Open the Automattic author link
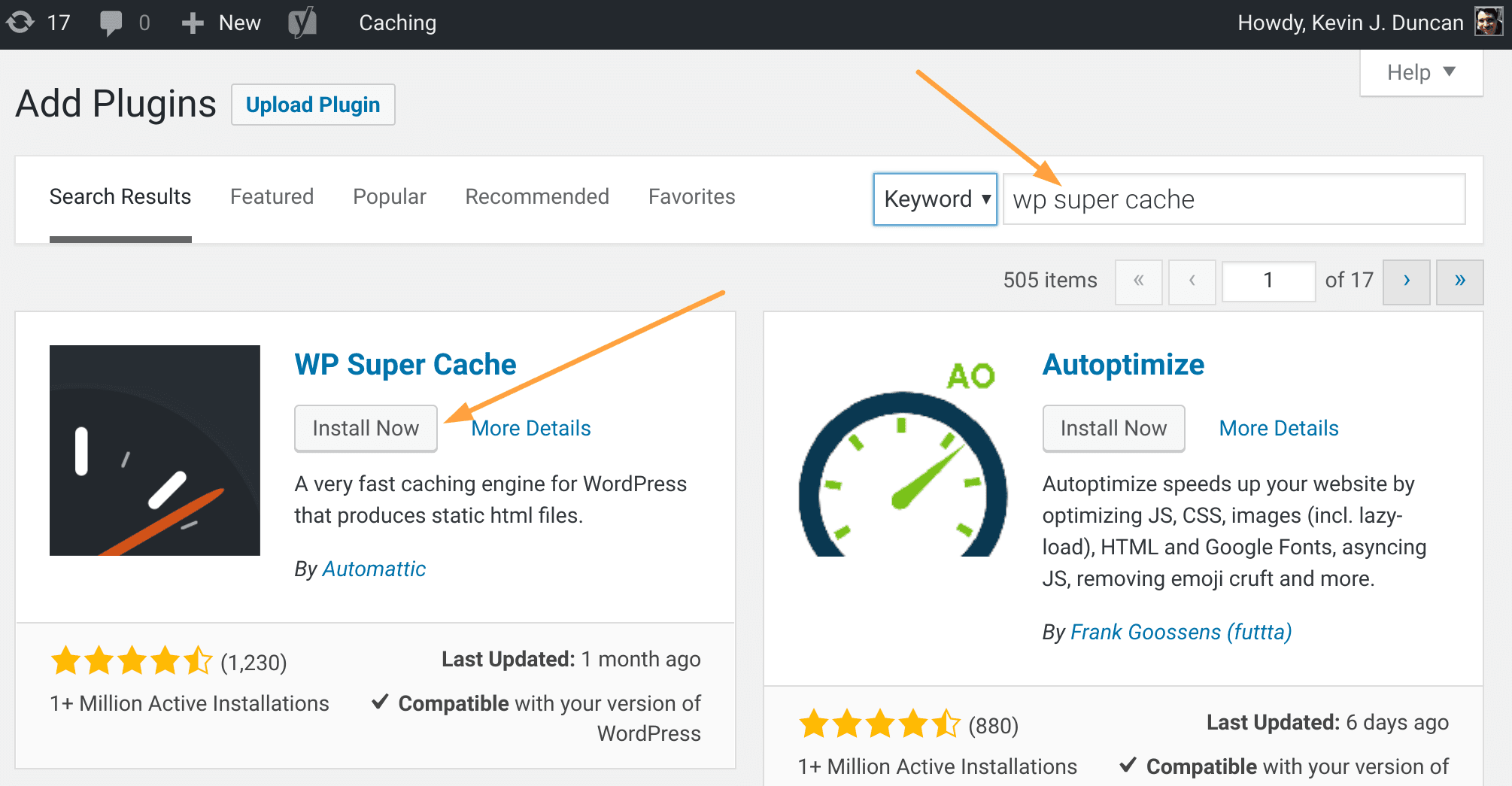1512x786 pixels. point(374,569)
